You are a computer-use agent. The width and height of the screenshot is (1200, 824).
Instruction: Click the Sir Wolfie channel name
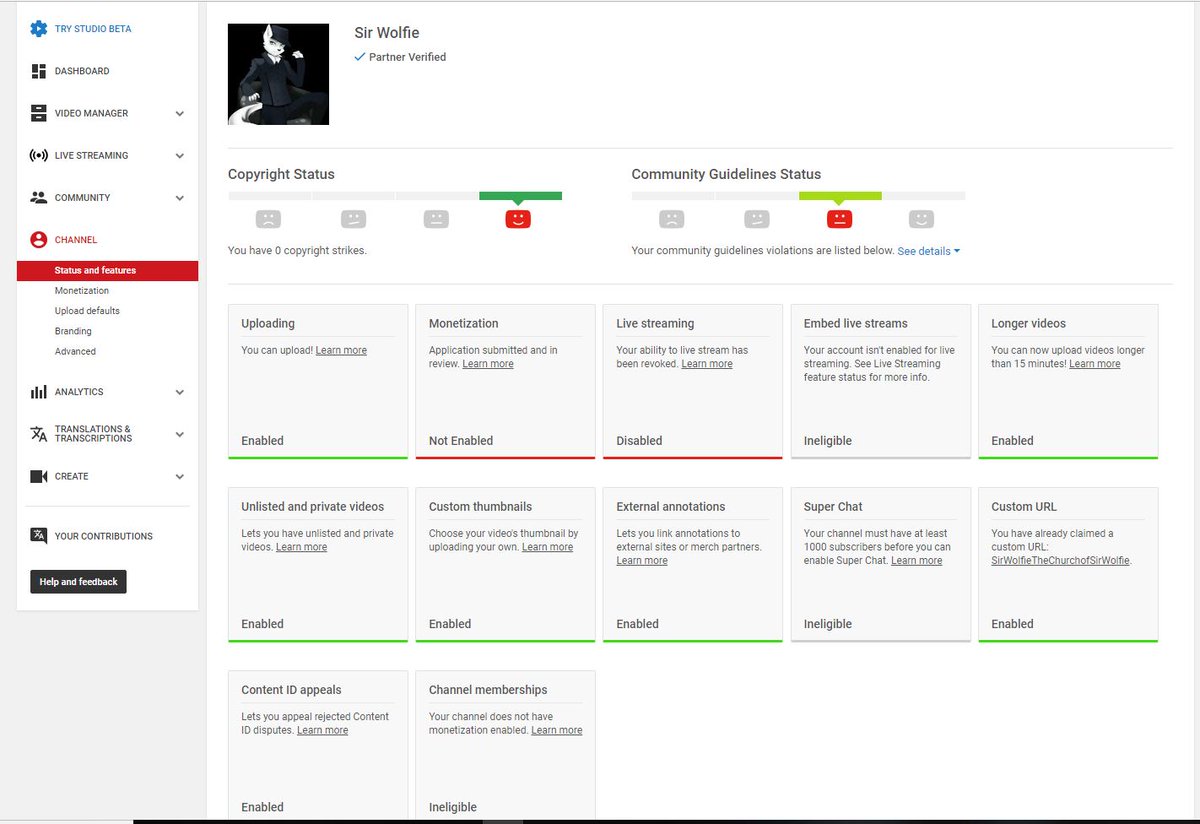pyautogui.click(x=387, y=33)
